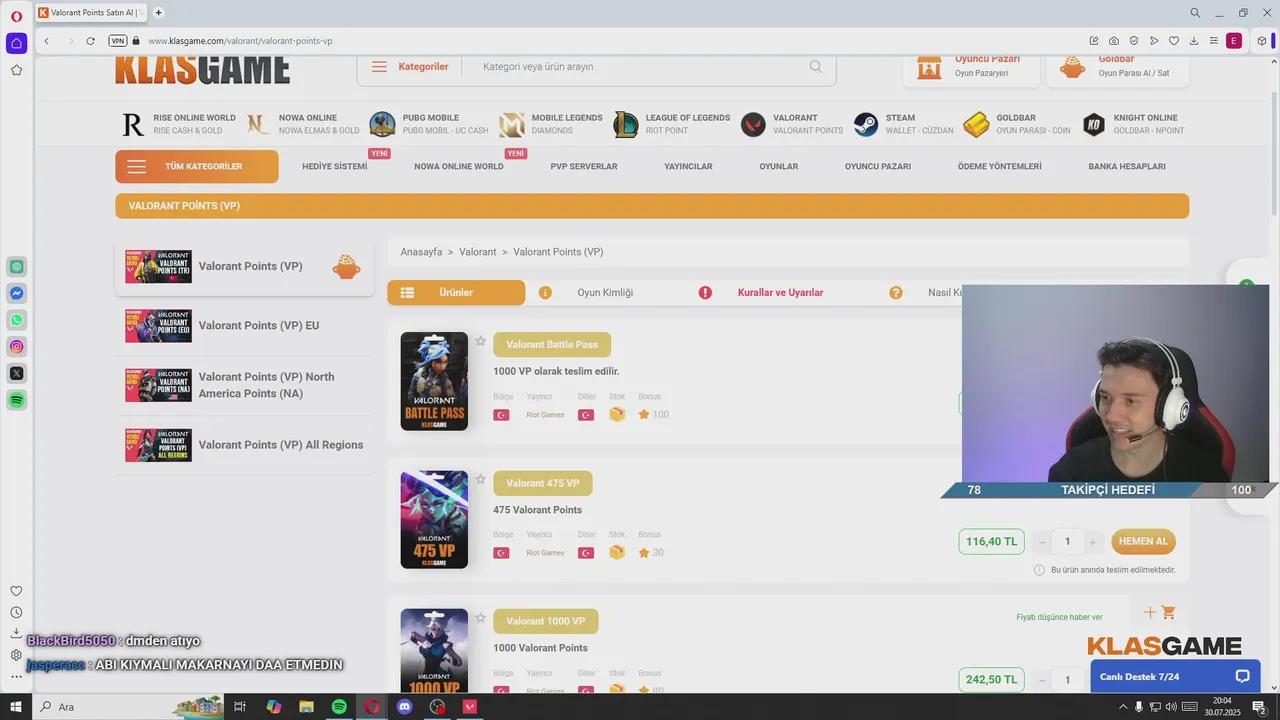Viewport: 1280px width, 720px height.
Task: Take a snapshot with camera icon
Action: (1114, 41)
